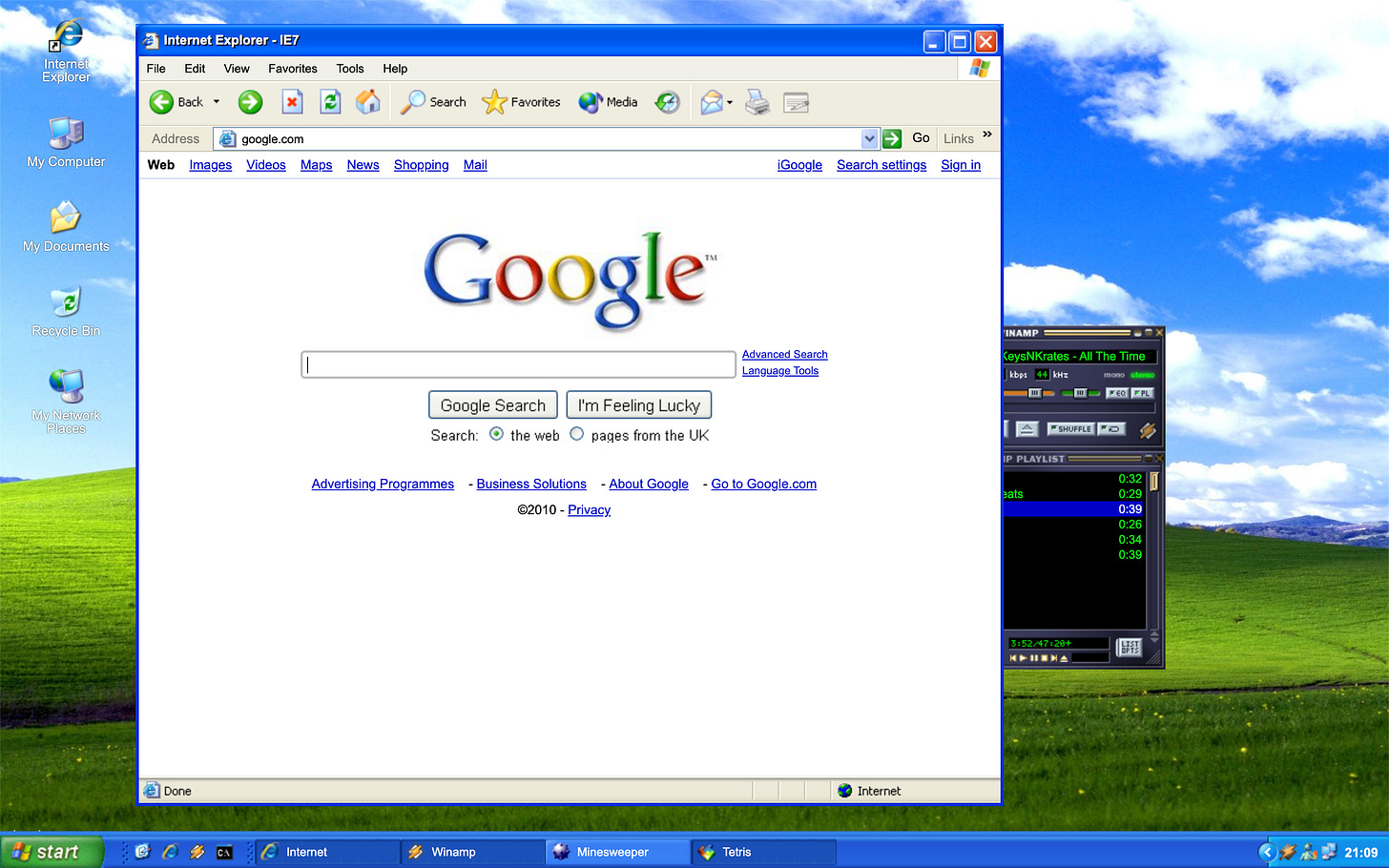Open My Computer desktop icon

(66, 141)
